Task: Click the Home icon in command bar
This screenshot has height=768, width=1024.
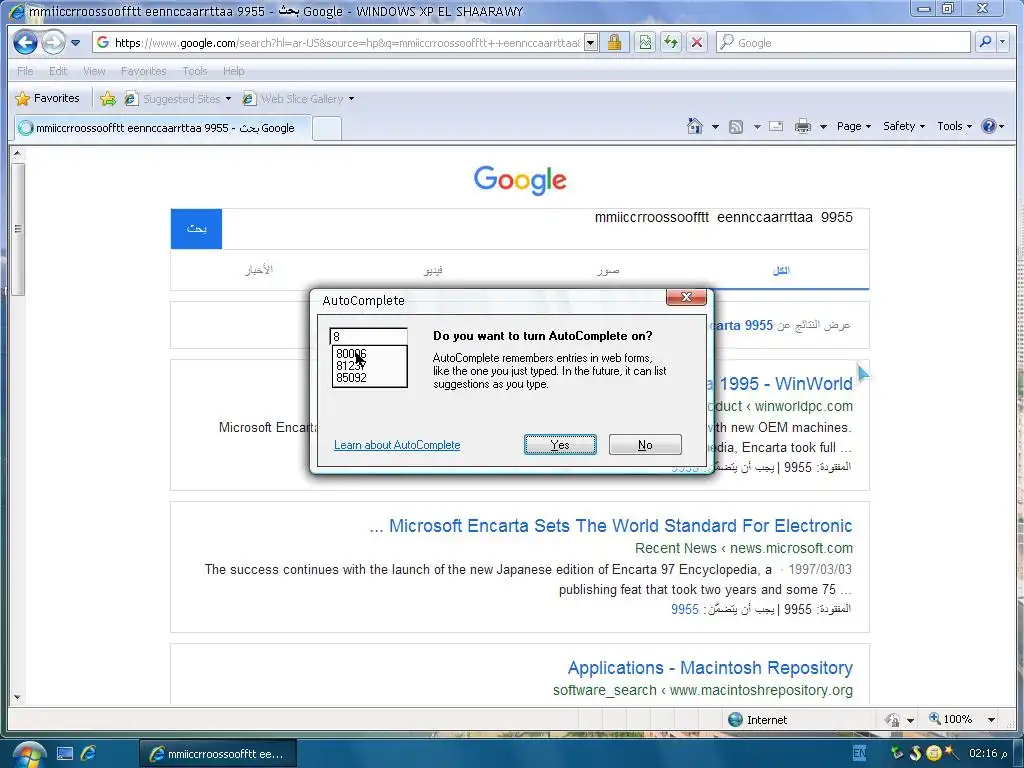Action: (695, 126)
